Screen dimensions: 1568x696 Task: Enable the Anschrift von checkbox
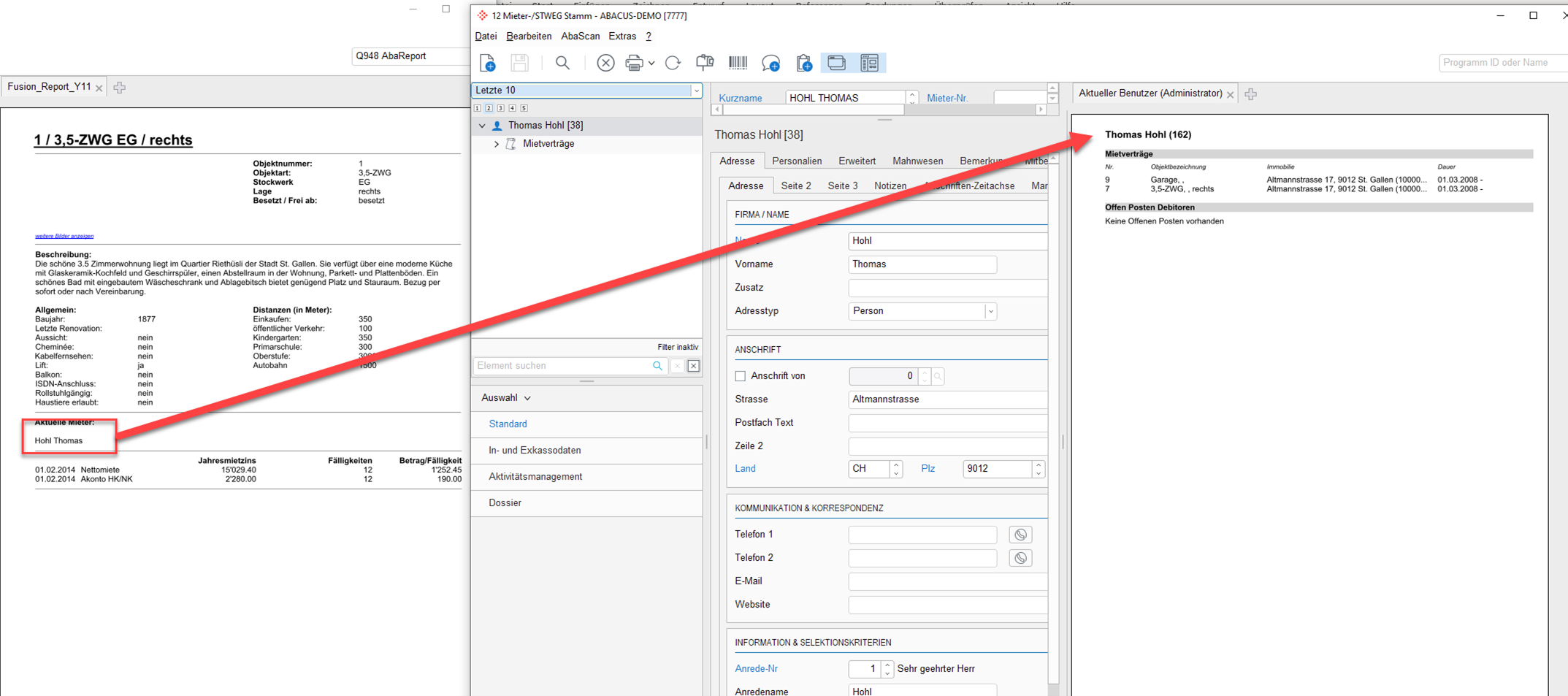tap(741, 375)
